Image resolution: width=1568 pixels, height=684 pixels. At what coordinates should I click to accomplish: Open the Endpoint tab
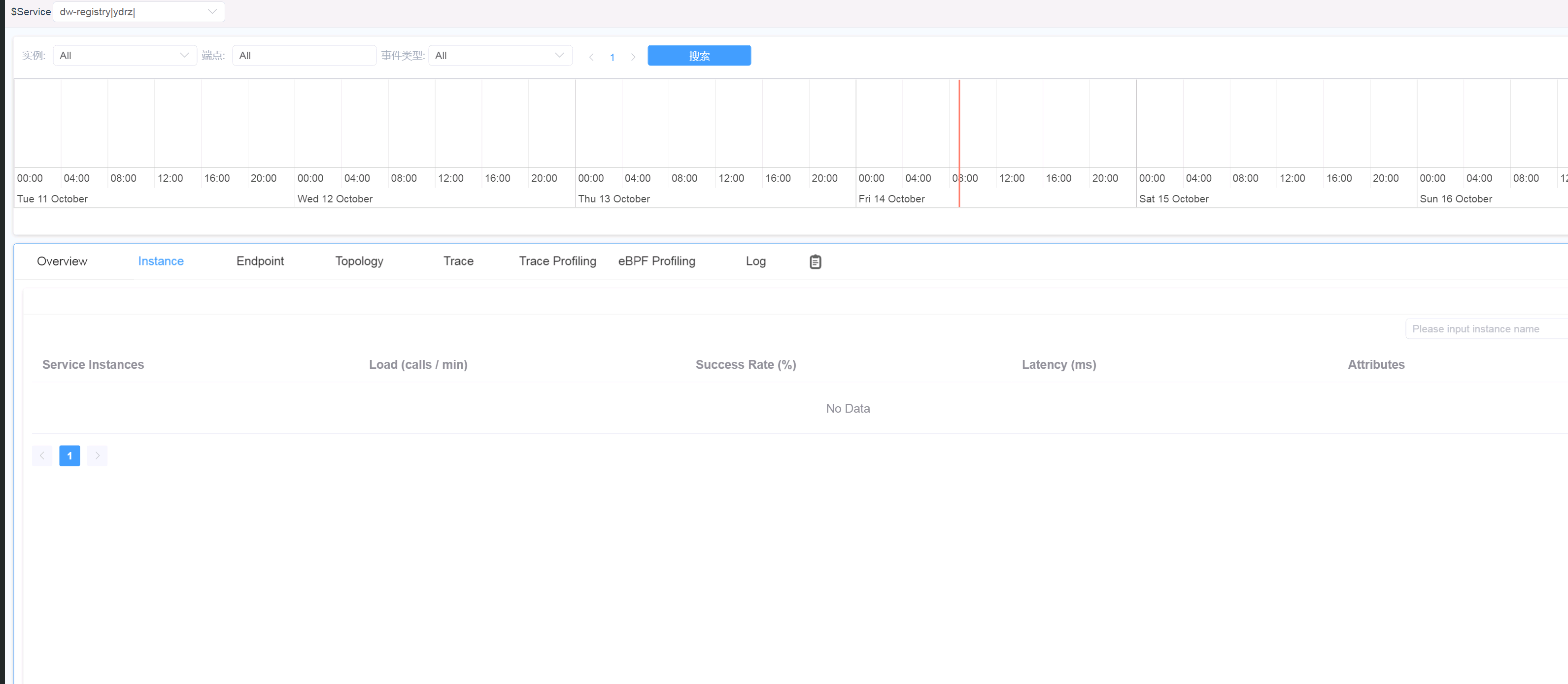[260, 261]
